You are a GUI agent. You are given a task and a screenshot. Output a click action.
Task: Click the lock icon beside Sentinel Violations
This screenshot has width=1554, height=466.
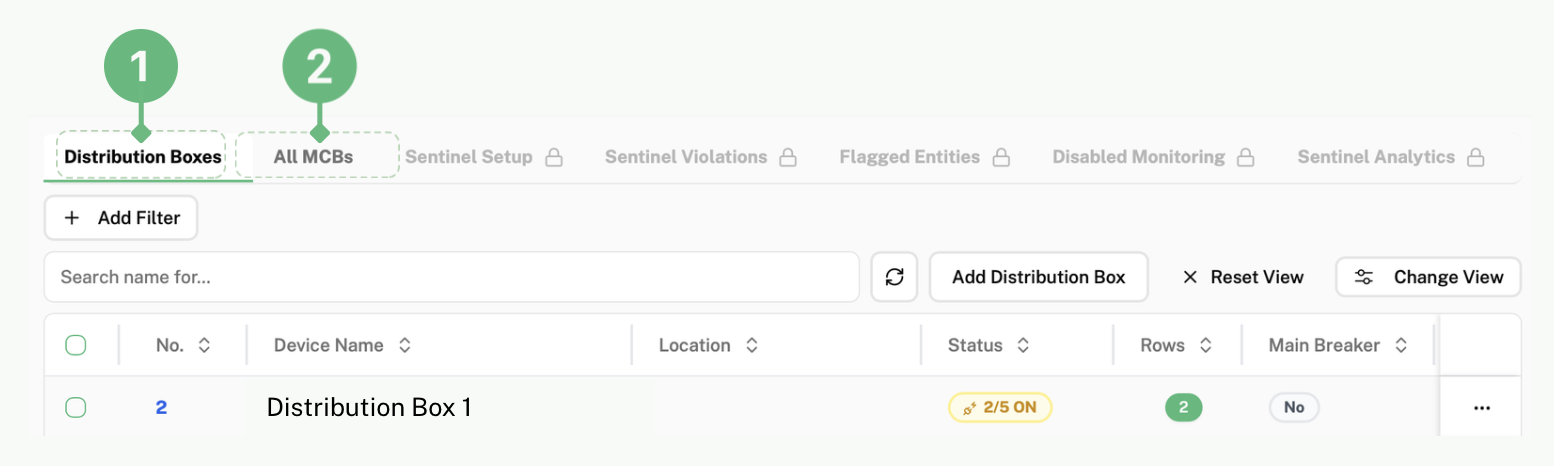tap(788, 157)
